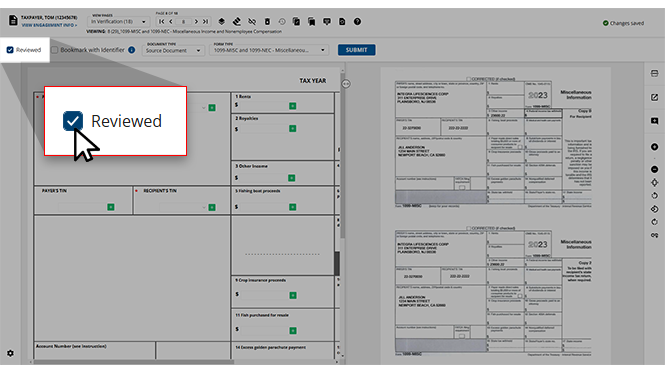
Task: Click the page number box in the toolbar
Action: (183, 22)
